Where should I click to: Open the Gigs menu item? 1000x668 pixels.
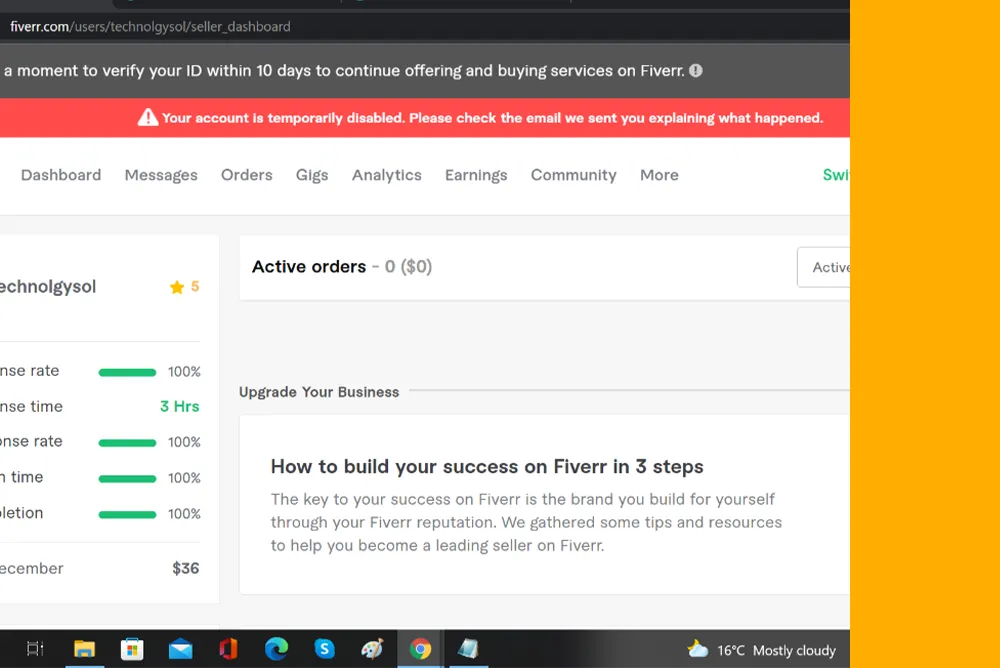point(312,175)
